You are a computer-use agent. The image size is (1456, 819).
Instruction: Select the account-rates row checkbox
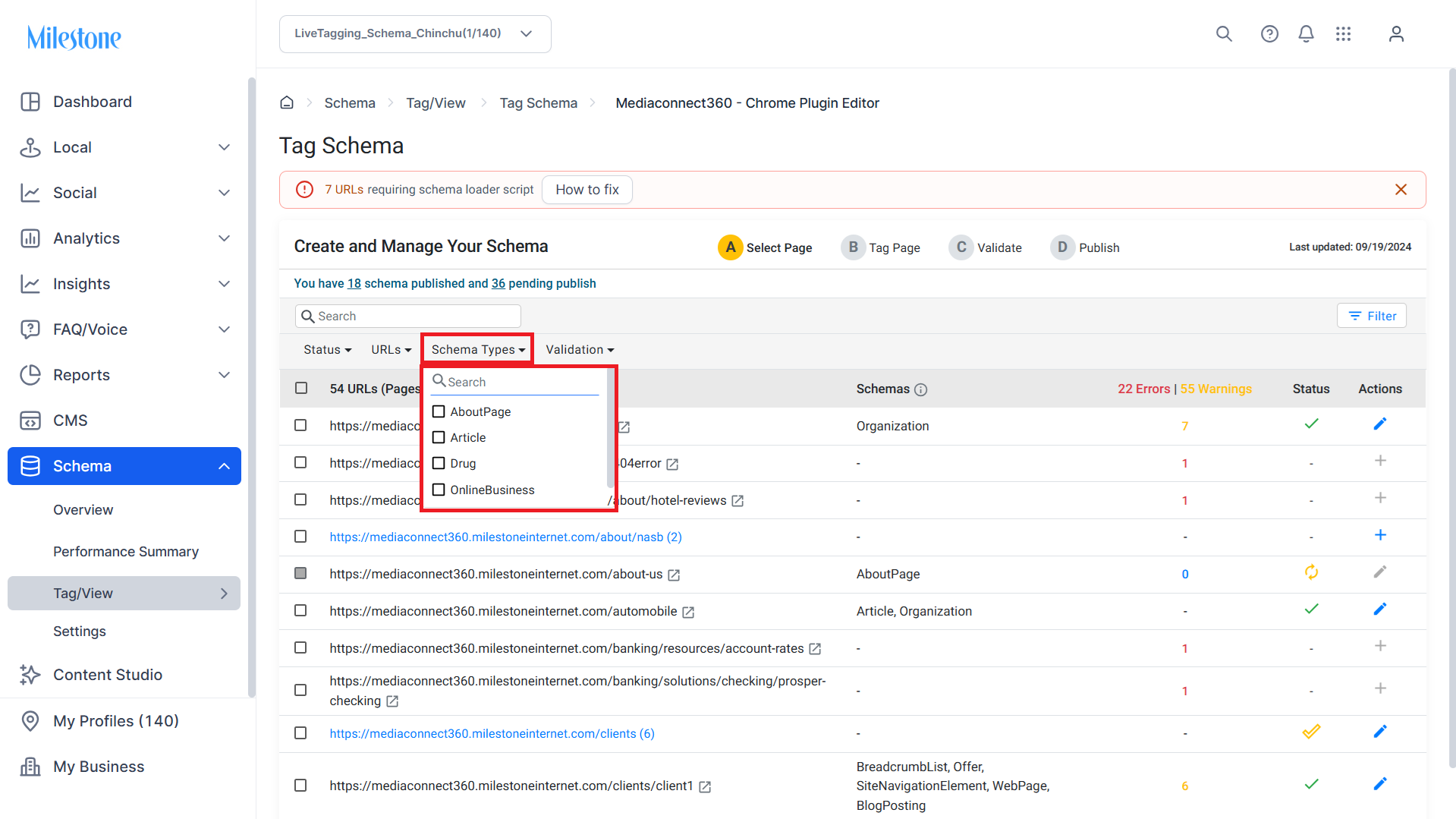tap(300, 648)
